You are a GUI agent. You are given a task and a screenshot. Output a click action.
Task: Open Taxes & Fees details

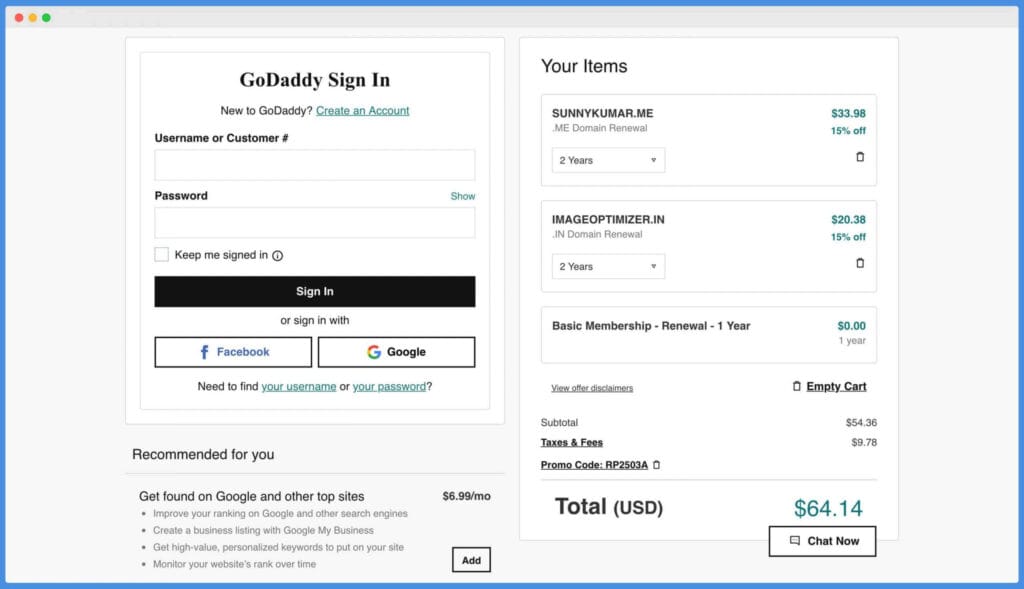(x=571, y=442)
